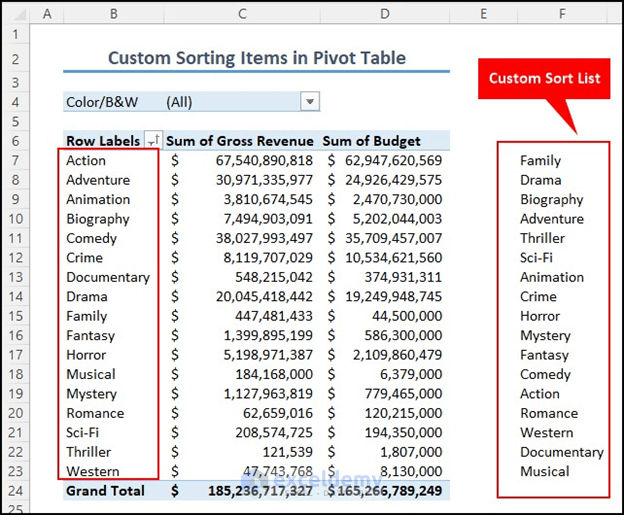Click the Sum of Gross Revenue header cell
Screen dimensions: 624x515
coord(241,141)
